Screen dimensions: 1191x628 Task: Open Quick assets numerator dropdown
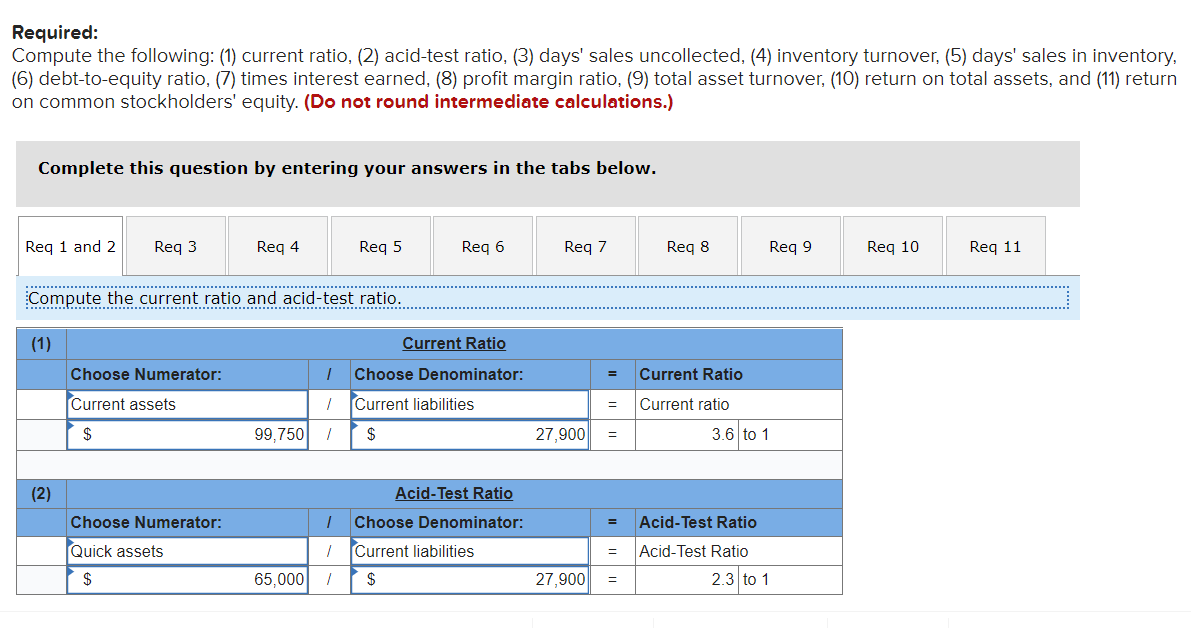point(188,551)
